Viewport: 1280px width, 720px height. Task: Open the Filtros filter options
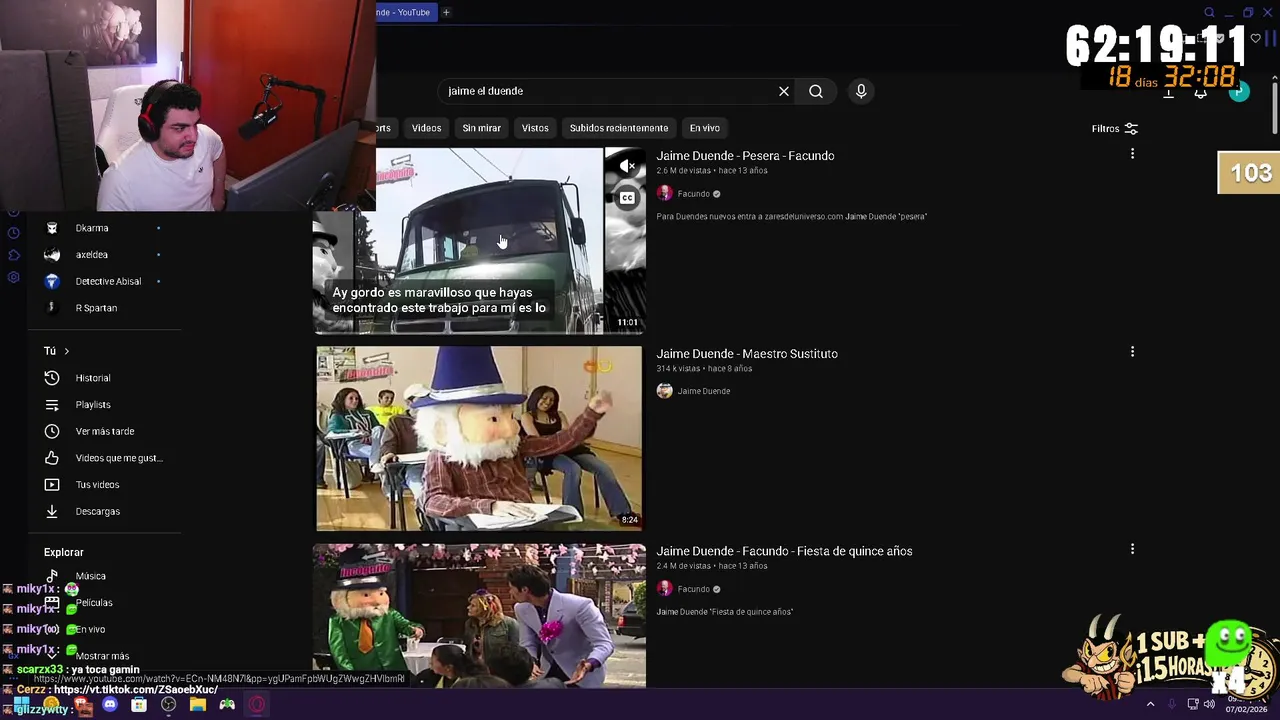pyautogui.click(x=1115, y=128)
